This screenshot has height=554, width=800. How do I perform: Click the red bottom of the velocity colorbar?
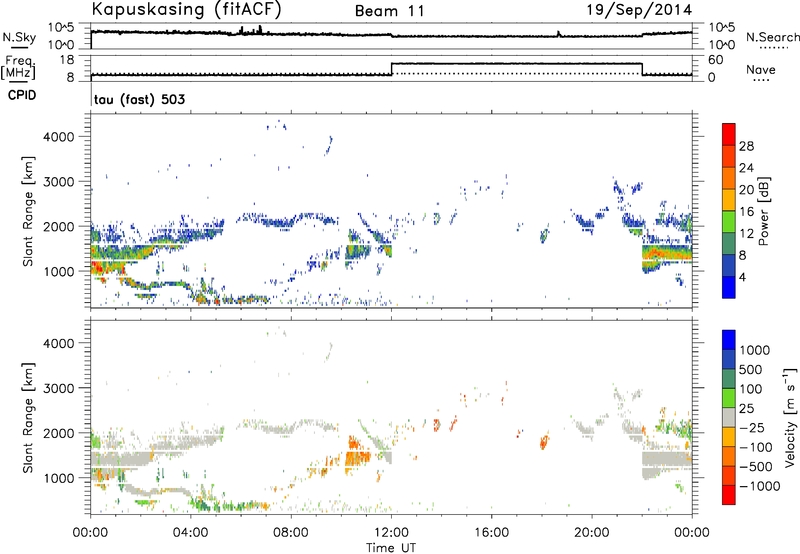click(x=729, y=495)
